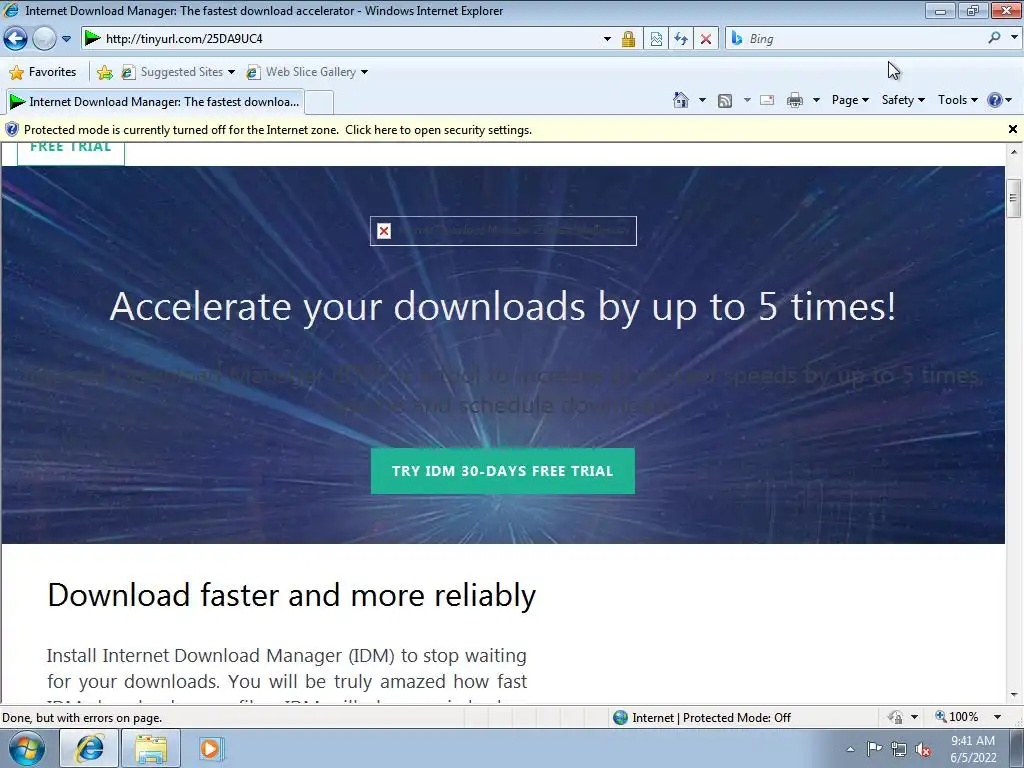Expand the Print options dropdown arrow

pos(816,100)
